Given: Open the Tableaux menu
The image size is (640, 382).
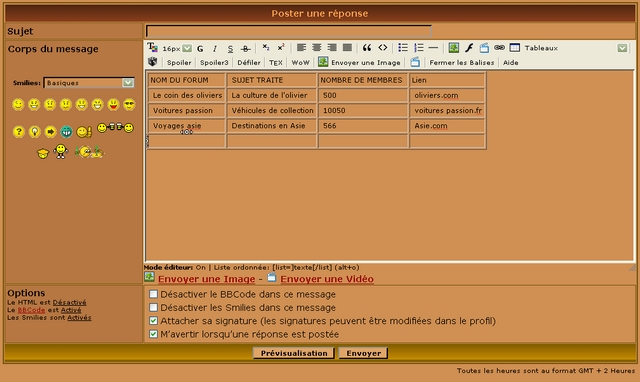Looking at the screenshot, I should [x=541, y=48].
